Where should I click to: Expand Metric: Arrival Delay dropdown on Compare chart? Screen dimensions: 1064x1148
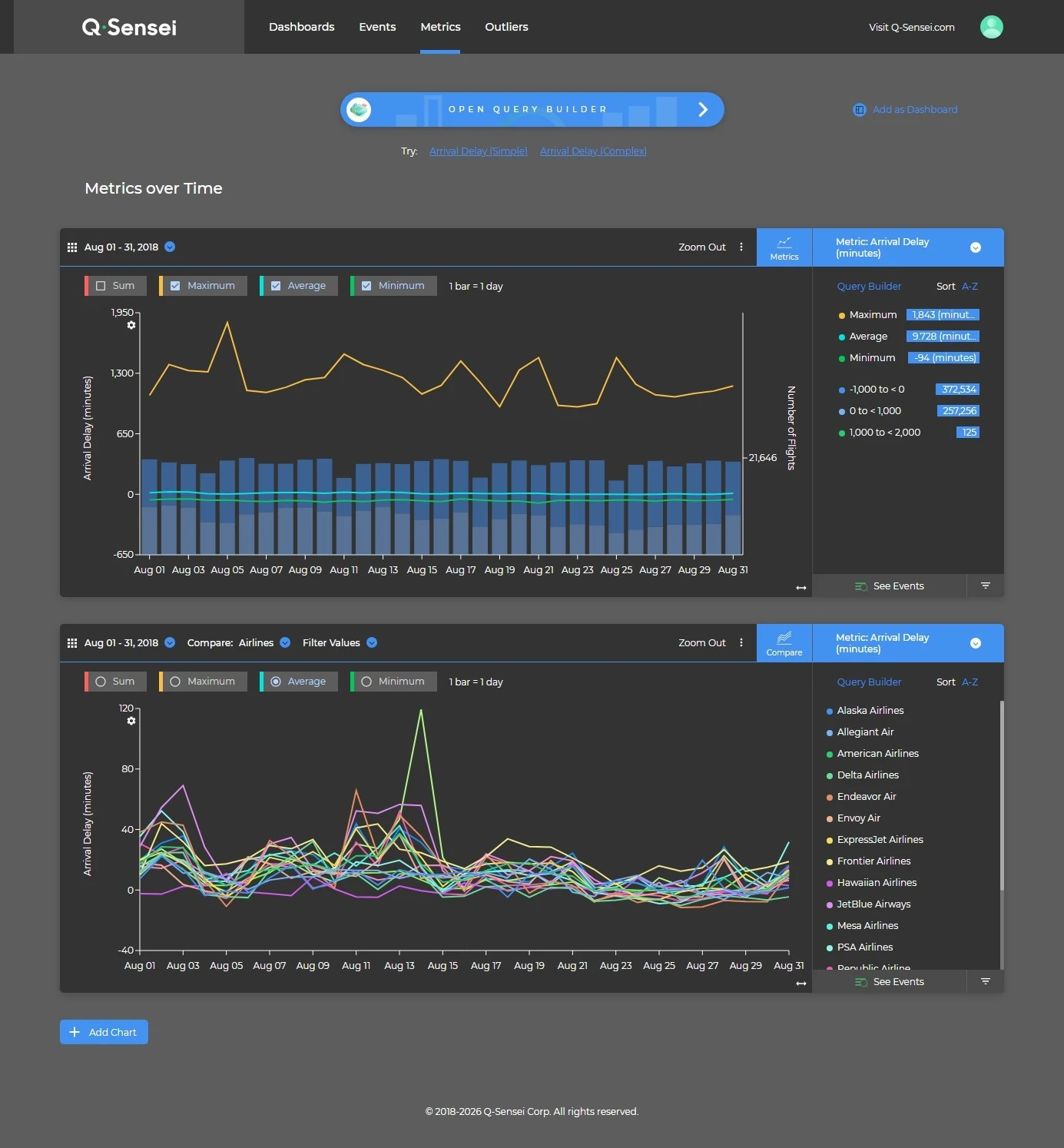(976, 643)
